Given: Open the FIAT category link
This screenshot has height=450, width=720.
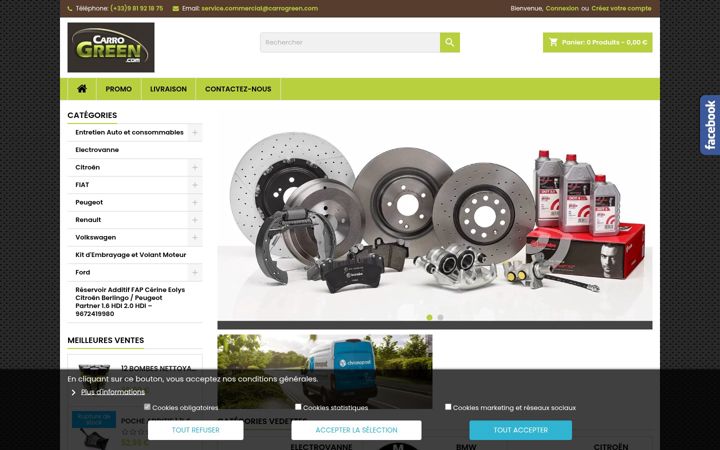Looking at the screenshot, I should point(82,185).
